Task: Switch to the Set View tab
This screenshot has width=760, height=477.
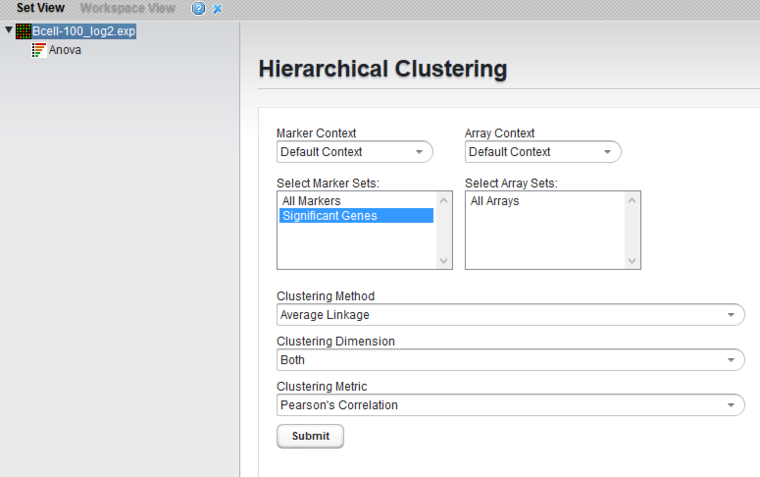Action: click(x=40, y=8)
